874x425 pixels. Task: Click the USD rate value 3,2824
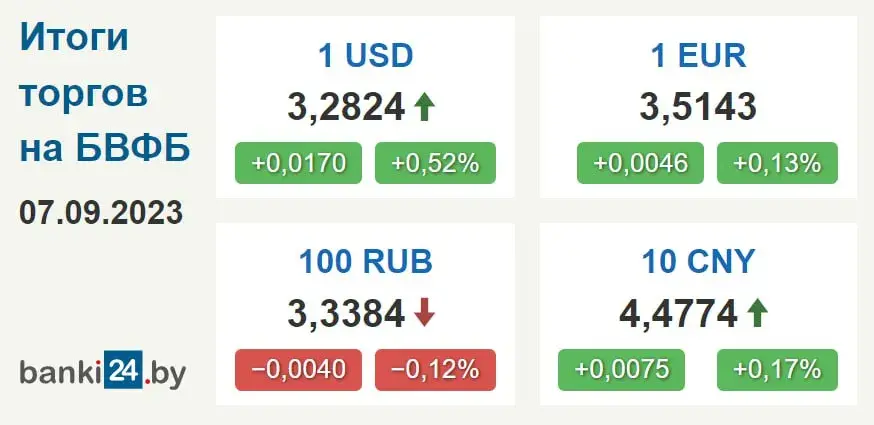(x=346, y=107)
